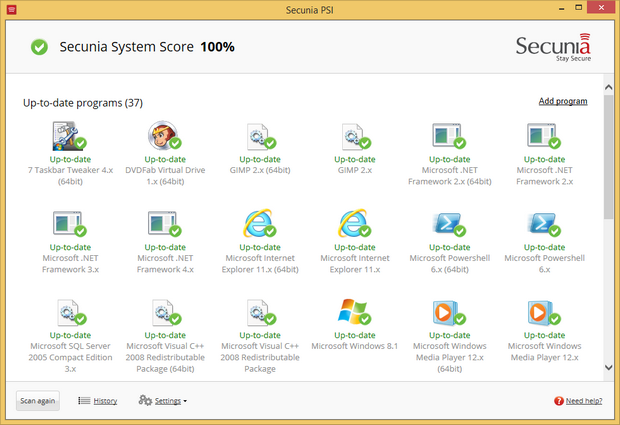Click 'GIMP 2.x (64bit)' name text
The image size is (620, 425).
260,170
